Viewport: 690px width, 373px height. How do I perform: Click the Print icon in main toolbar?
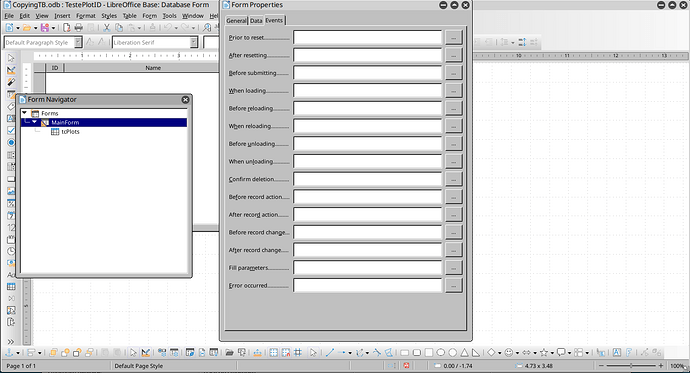click(79, 28)
